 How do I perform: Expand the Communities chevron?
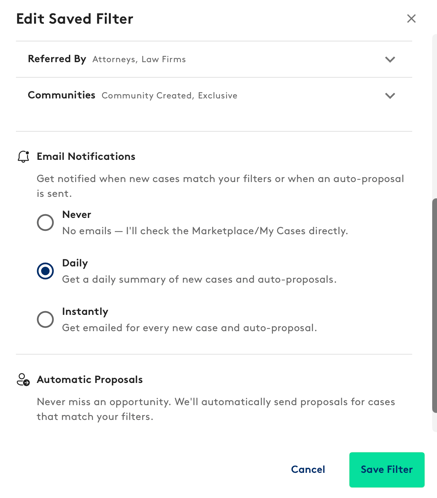pos(390,96)
